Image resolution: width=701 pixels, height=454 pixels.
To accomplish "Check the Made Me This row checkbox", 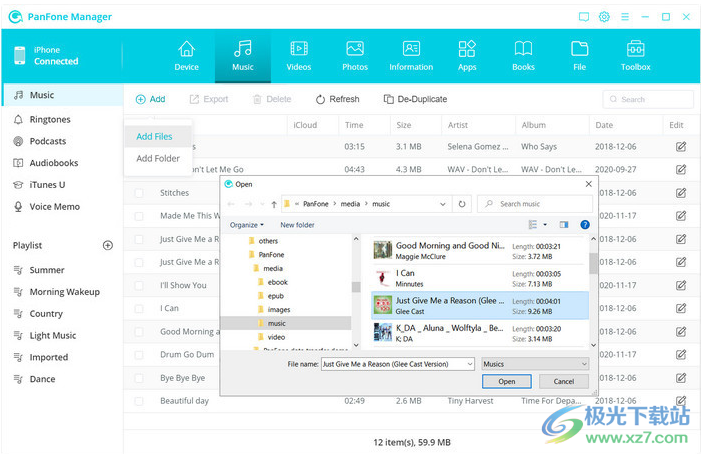I will tap(139, 216).
